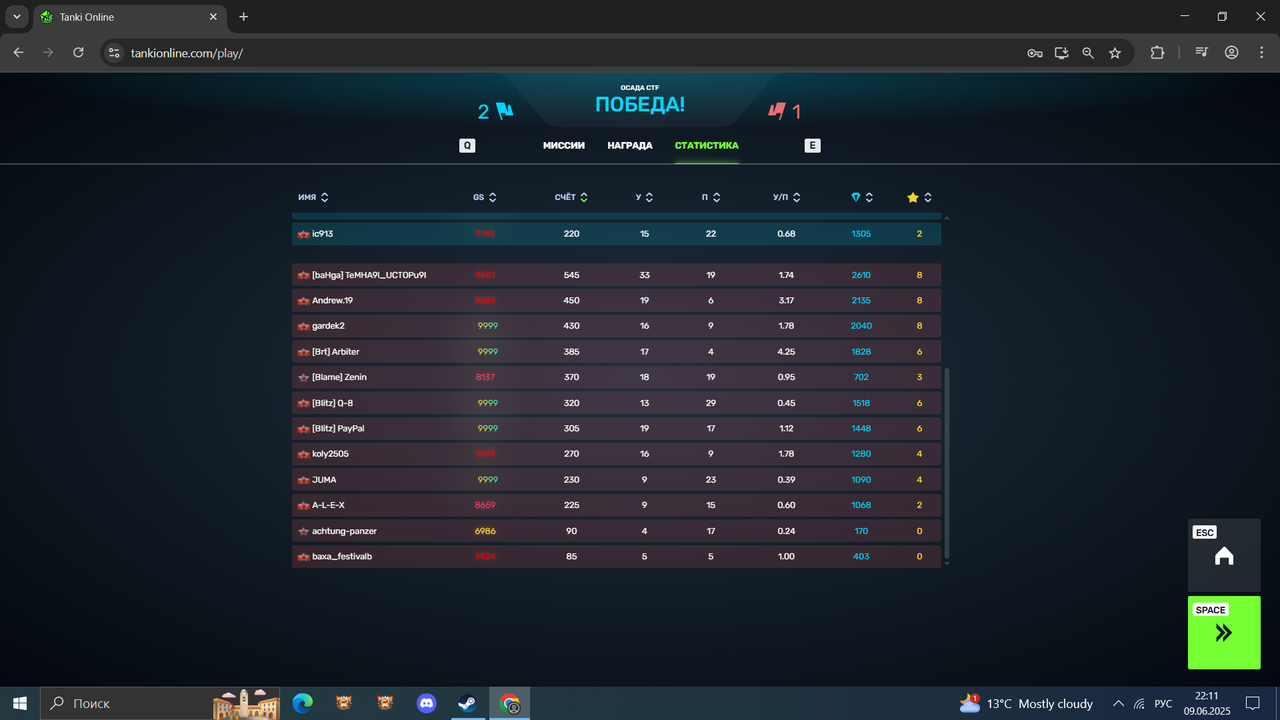Bookmark this page with star icon

1115,53
